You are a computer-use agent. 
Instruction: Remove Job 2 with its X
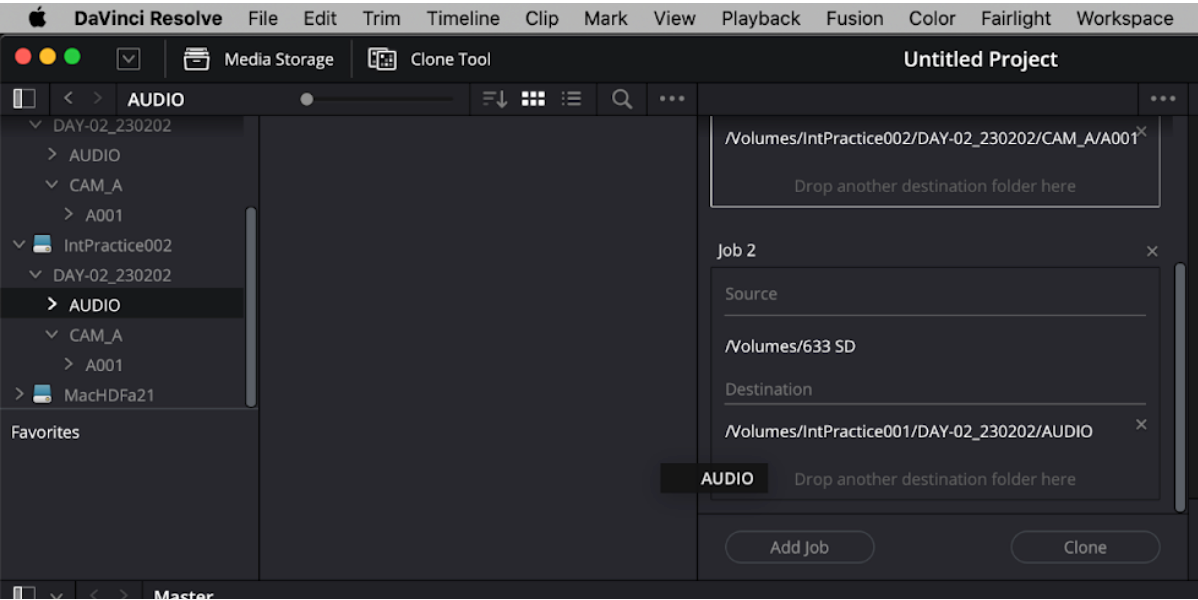click(1151, 250)
